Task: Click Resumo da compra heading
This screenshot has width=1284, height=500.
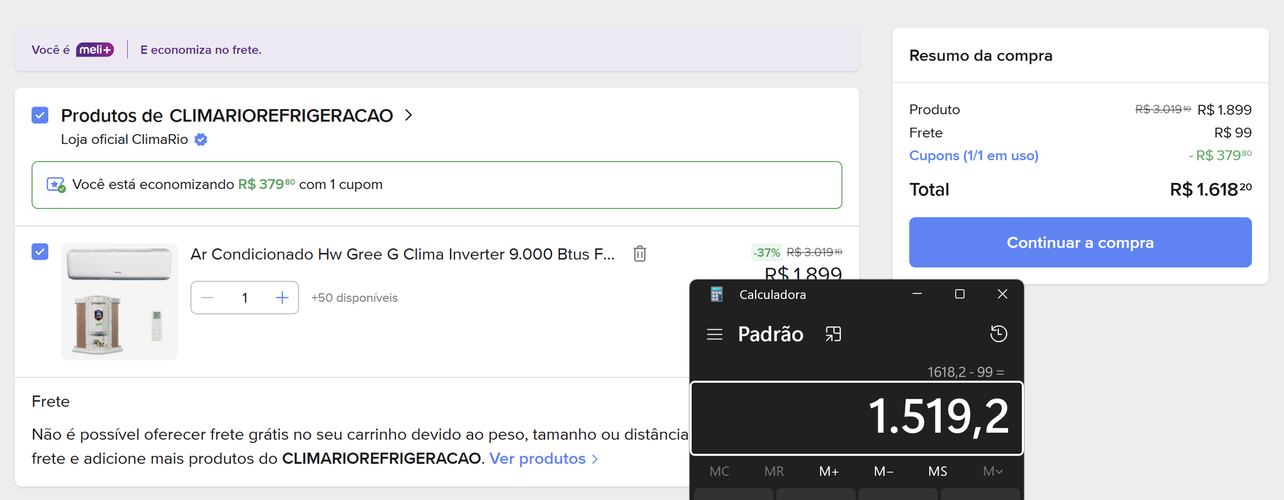Action: point(981,56)
